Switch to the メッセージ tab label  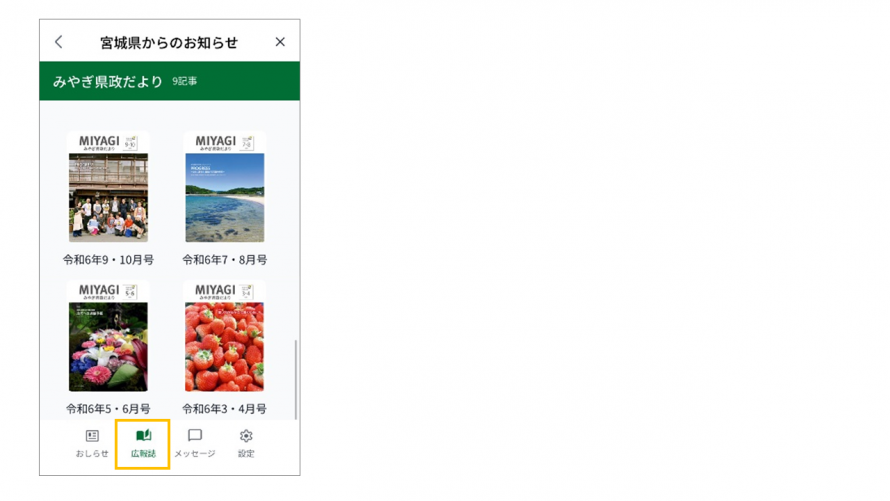[195, 453]
